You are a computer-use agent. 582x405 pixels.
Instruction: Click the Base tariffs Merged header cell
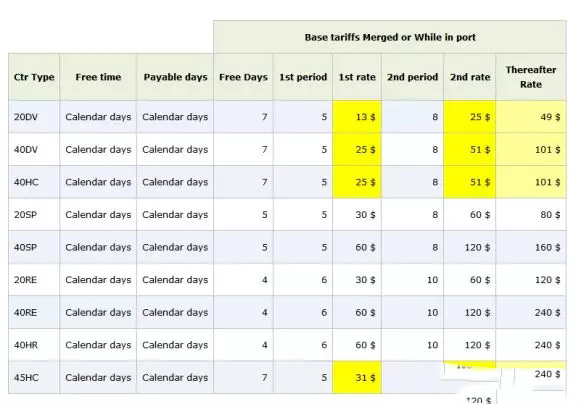pyautogui.click(x=390, y=37)
